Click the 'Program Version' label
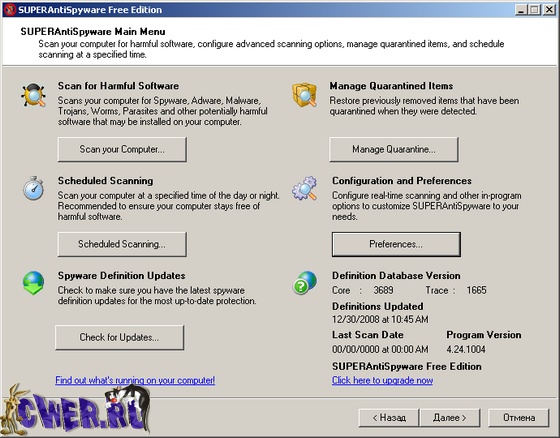Screen dimensions: 560x438 point(484,335)
